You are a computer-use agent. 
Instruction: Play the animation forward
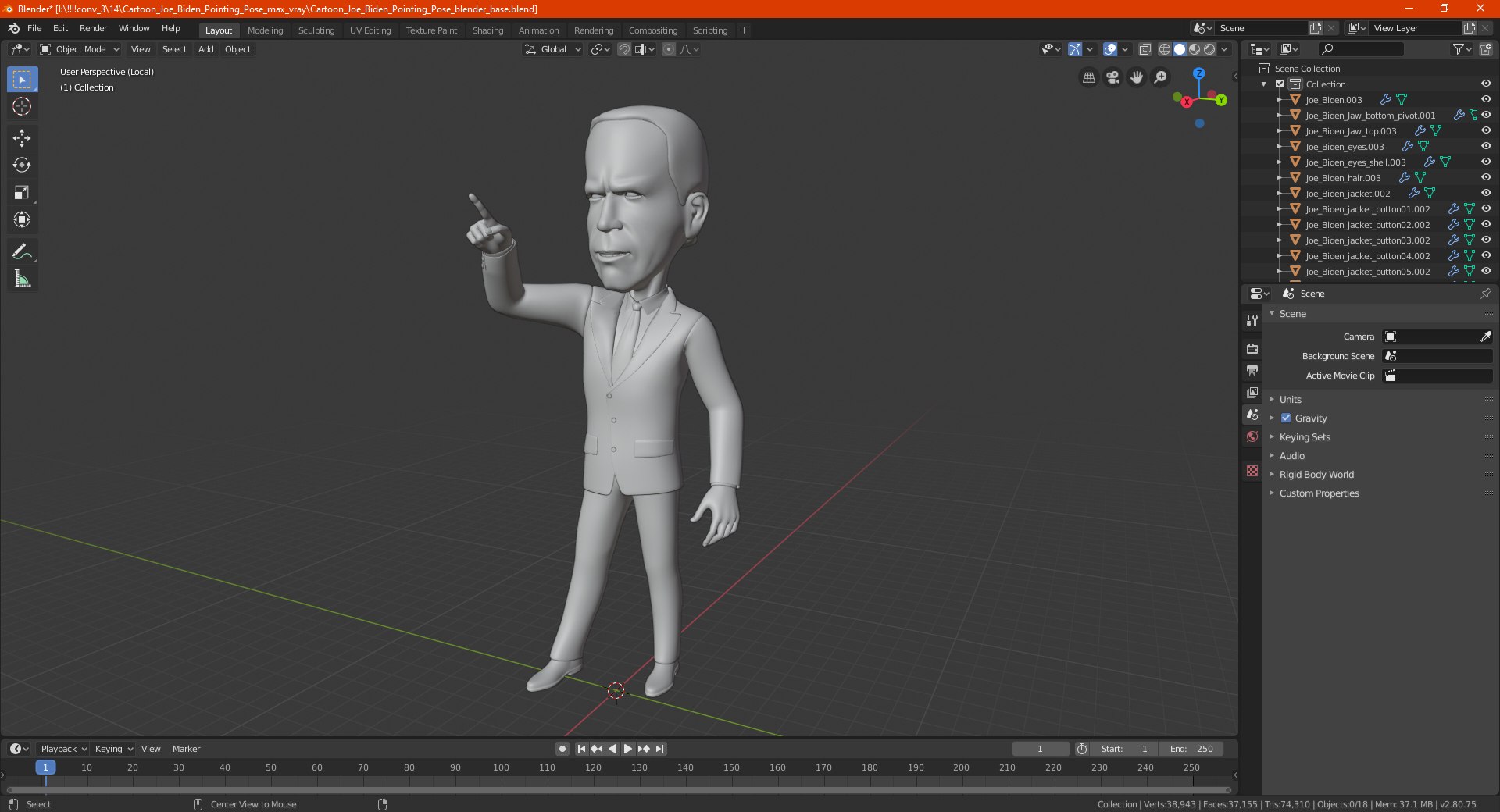click(627, 749)
